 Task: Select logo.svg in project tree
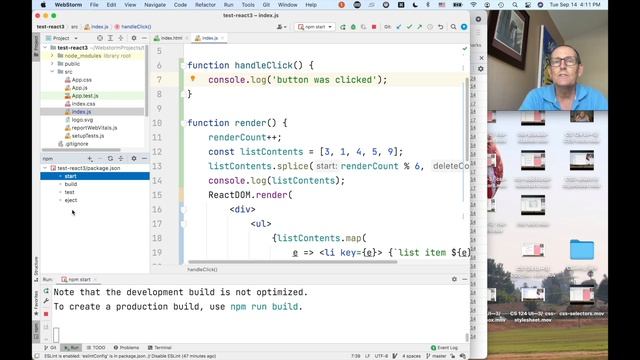pos(82,120)
